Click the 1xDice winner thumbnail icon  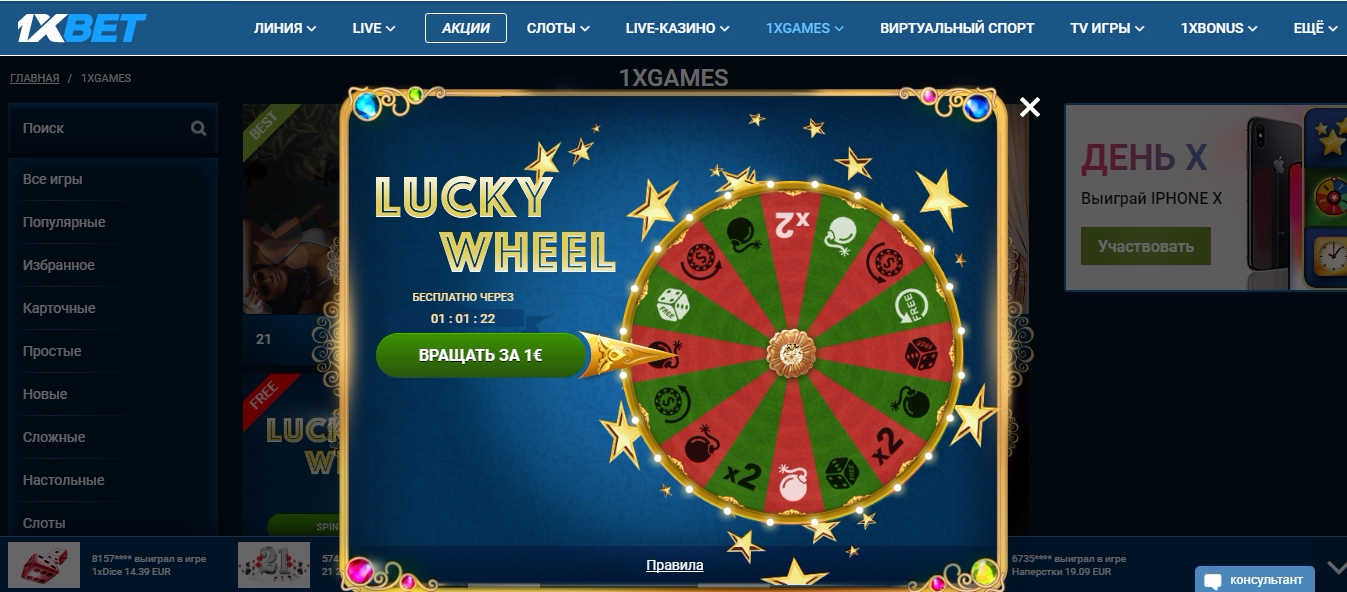(x=44, y=565)
